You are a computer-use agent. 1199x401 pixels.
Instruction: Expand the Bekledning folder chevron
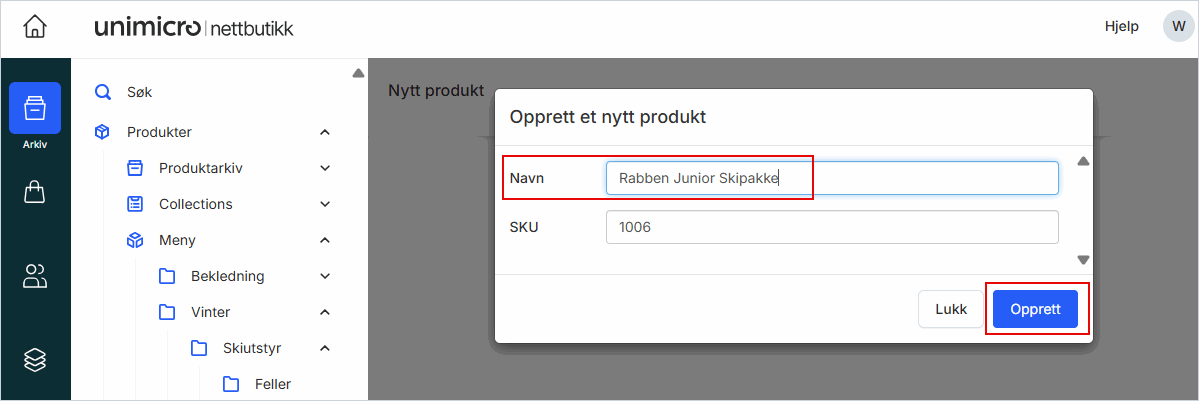pos(324,276)
